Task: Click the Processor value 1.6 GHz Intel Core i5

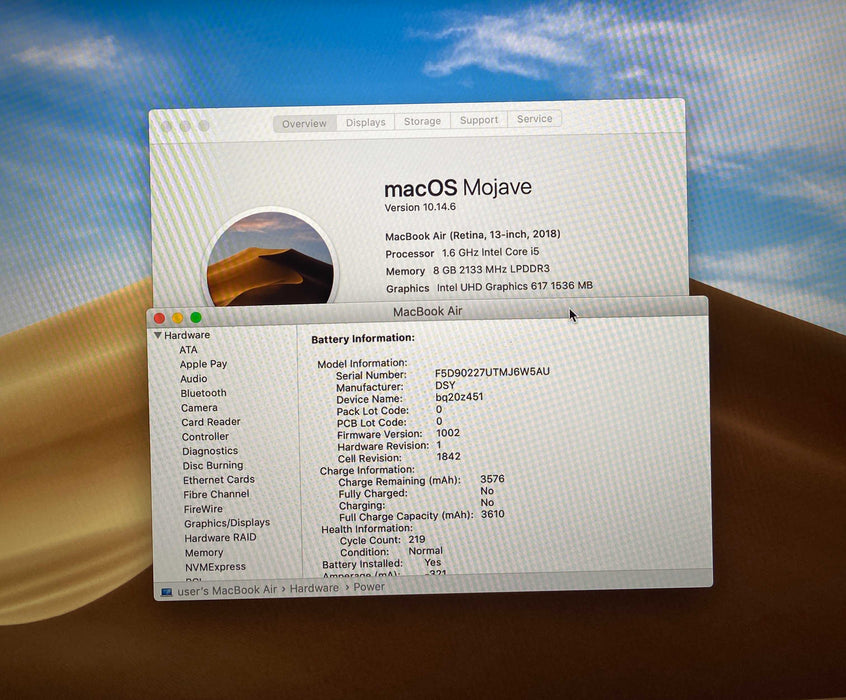Action: [490, 252]
